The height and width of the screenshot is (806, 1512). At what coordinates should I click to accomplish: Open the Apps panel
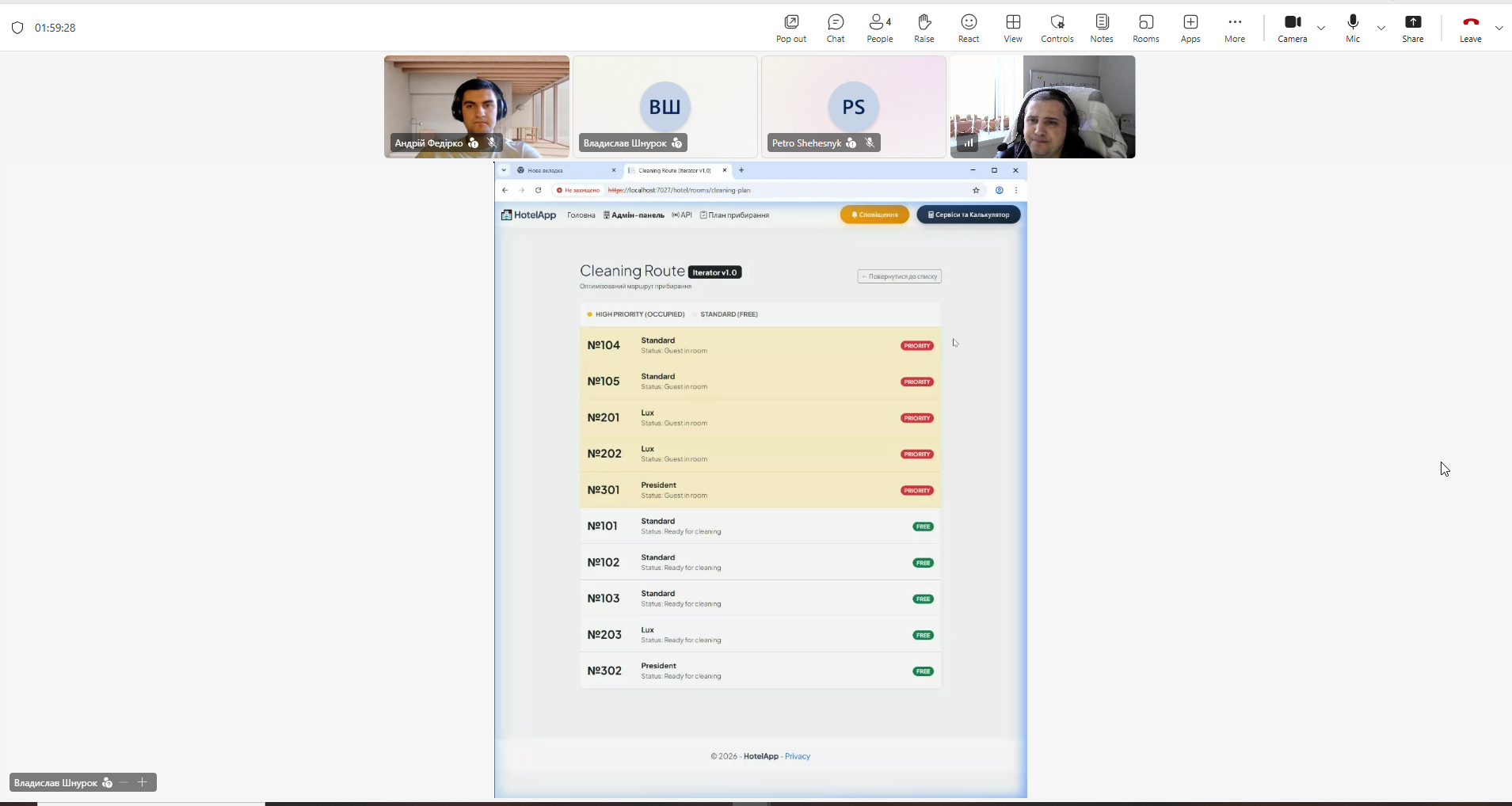pyautogui.click(x=1190, y=28)
